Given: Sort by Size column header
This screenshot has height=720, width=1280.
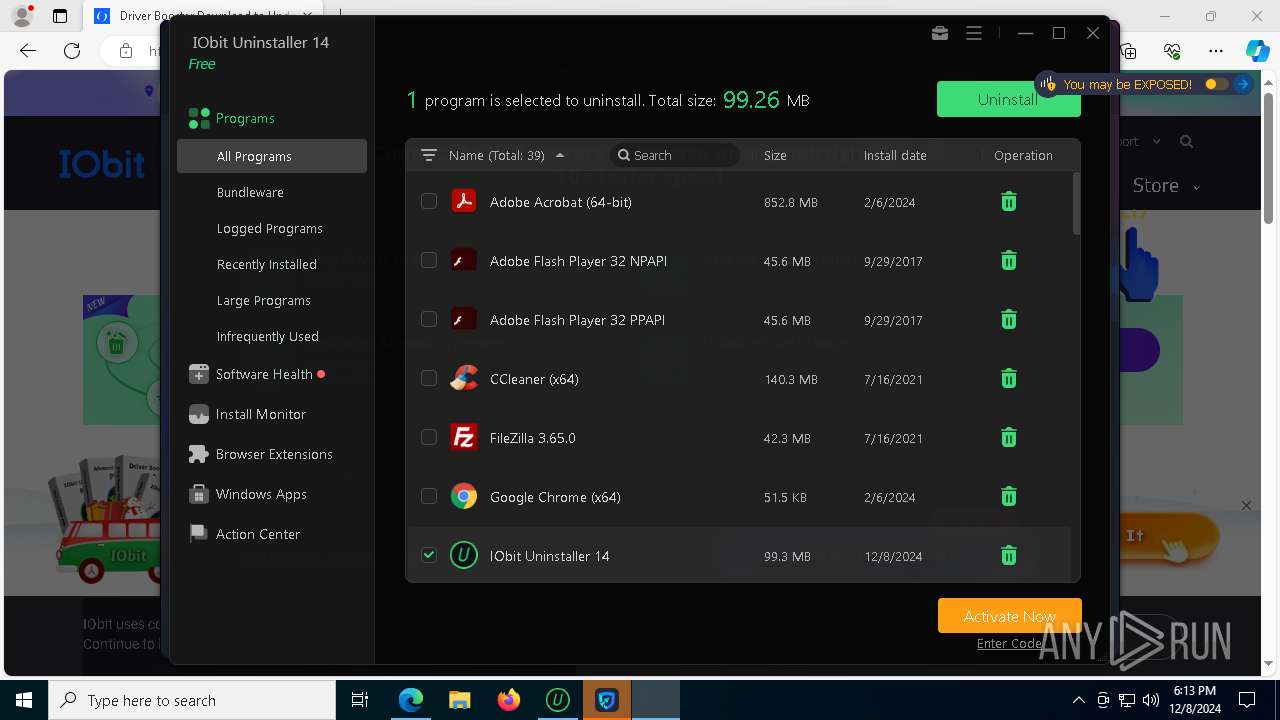Looking at the screenshot, I should 775,155.
